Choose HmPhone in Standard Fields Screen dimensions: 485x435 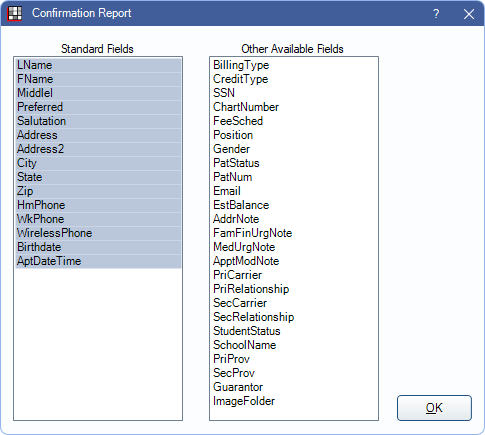point(98,205)
